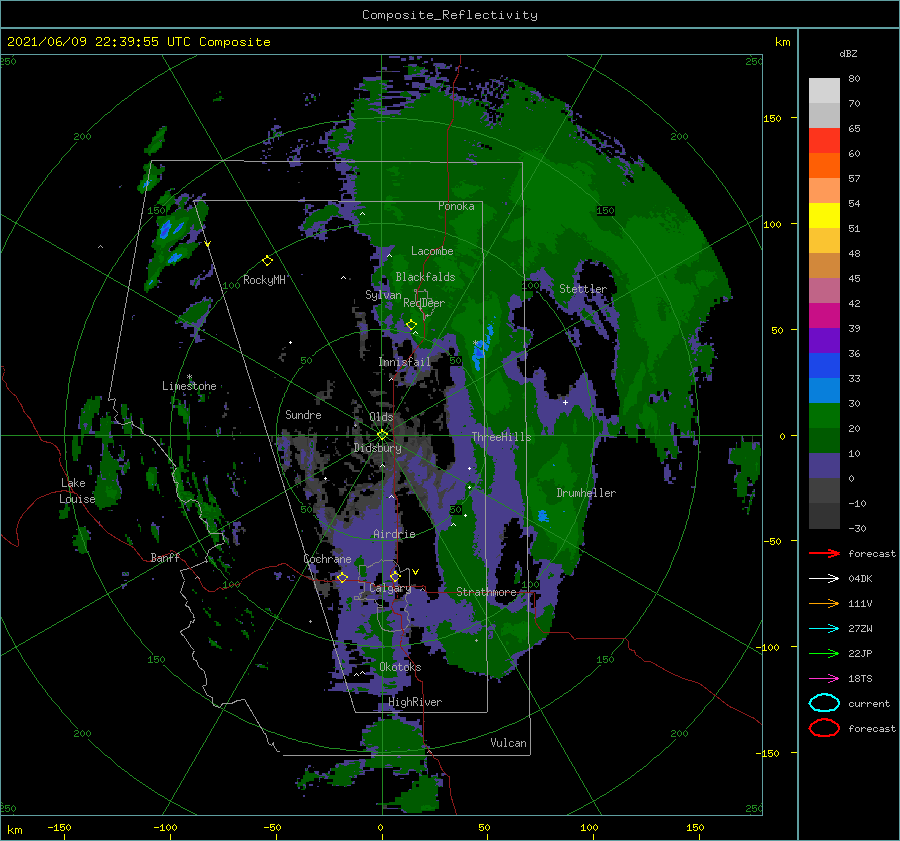Click the red forecast arrow in legend
900x841 pixels.
coord(824,553)
